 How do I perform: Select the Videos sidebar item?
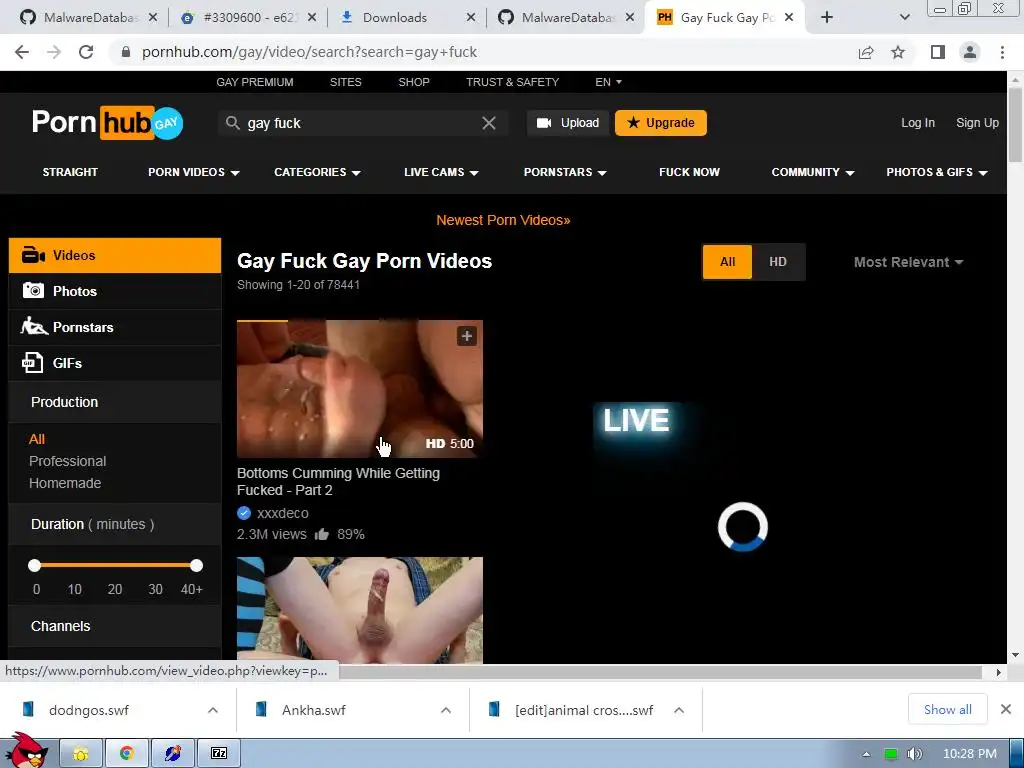tap(115, 255)
